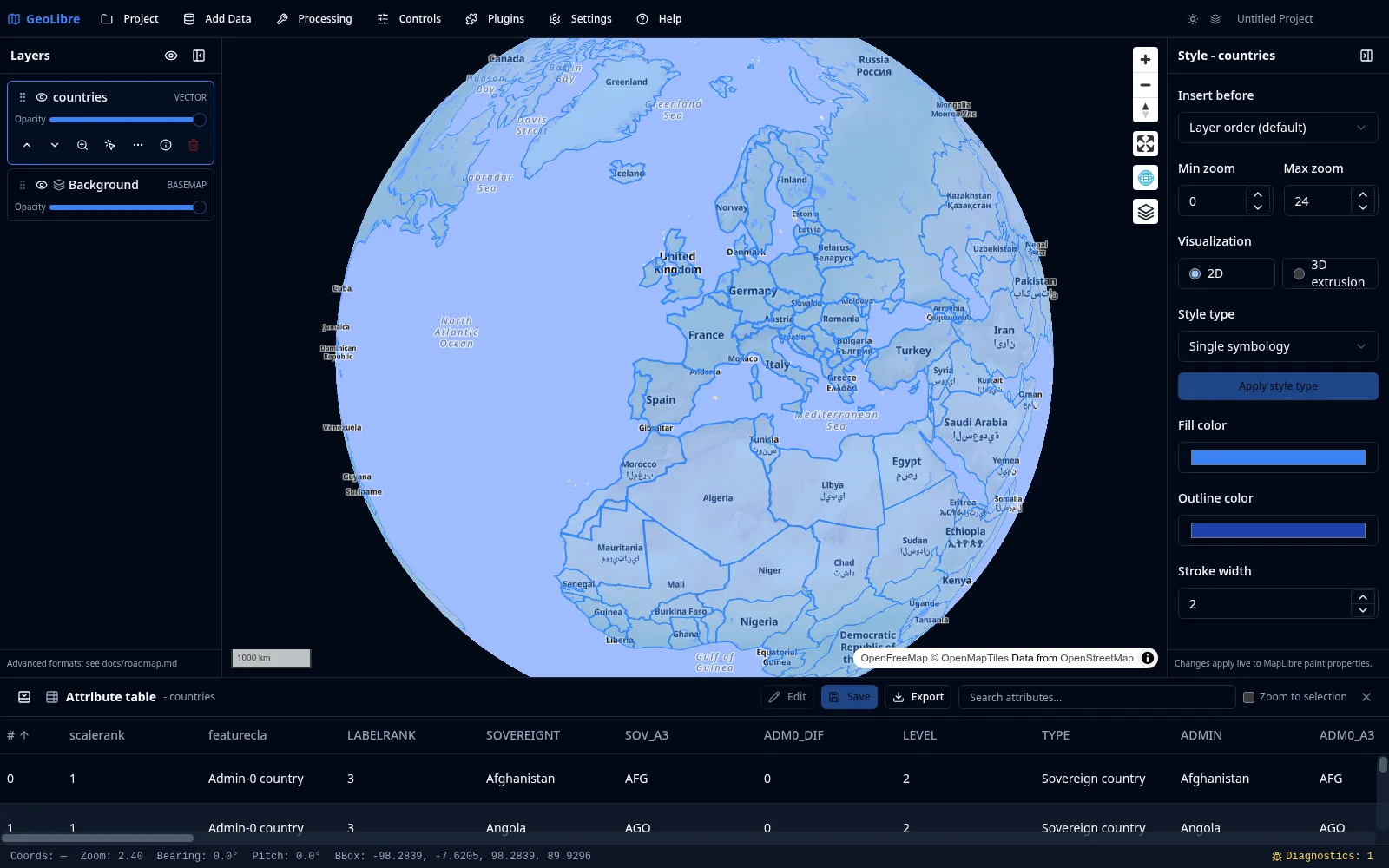The width and height of the screenshot is (1389, 868).
Task: Open the Insert before dropdown
Action: tap(1278, 128)
